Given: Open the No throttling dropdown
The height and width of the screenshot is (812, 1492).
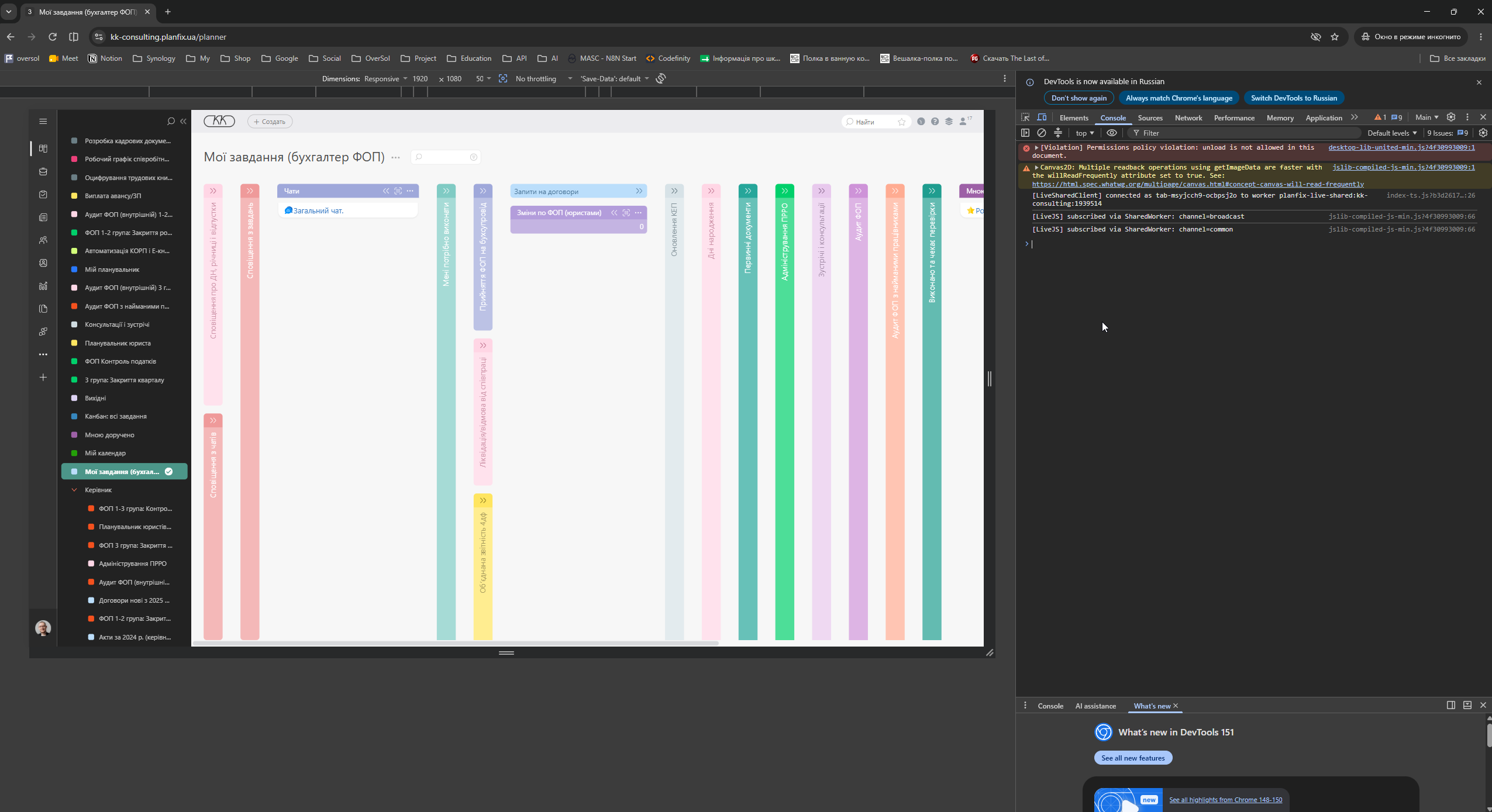Looking at the screenshot, I should pyautogui.click(x=543, y=78).
